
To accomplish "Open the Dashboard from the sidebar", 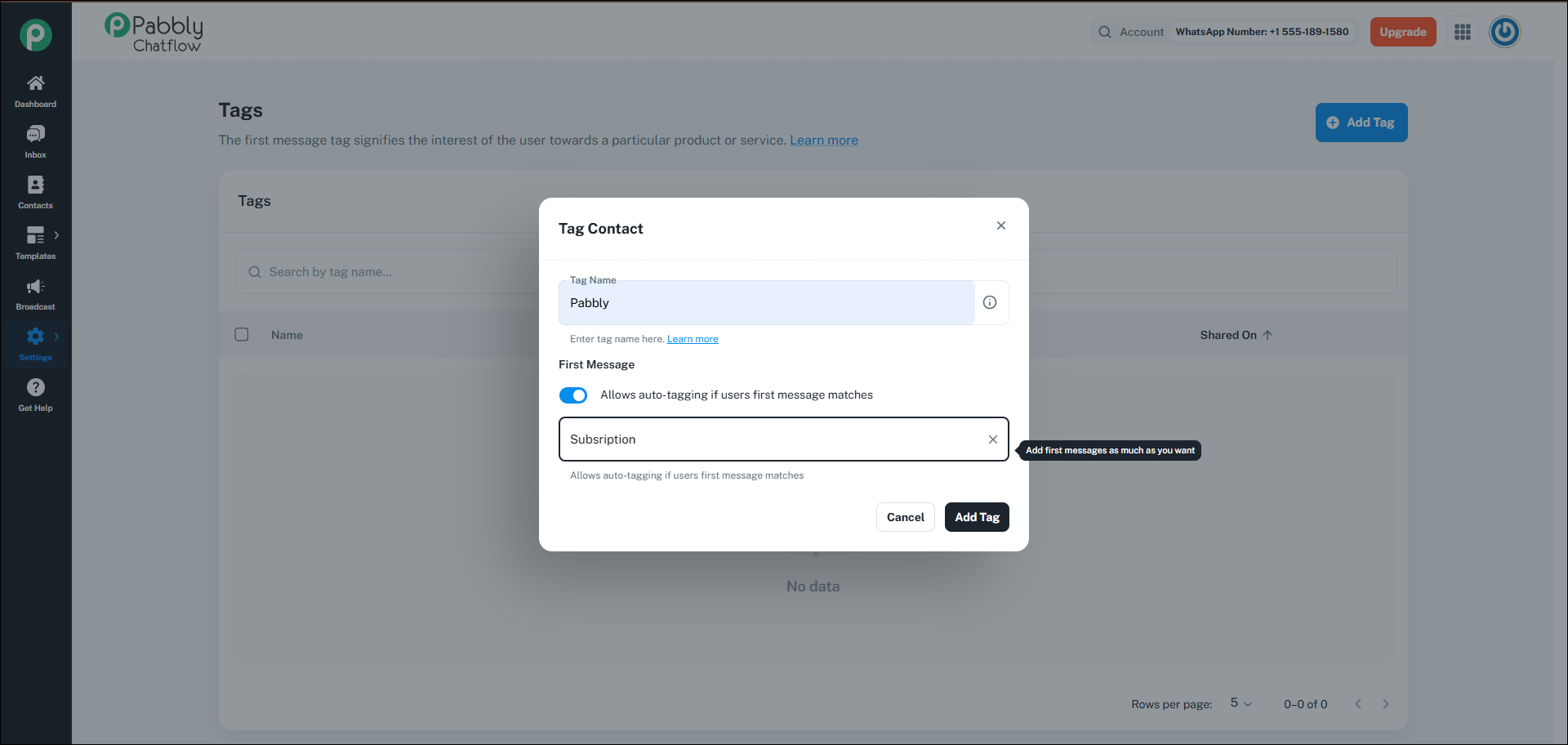I will coord(35,91).
